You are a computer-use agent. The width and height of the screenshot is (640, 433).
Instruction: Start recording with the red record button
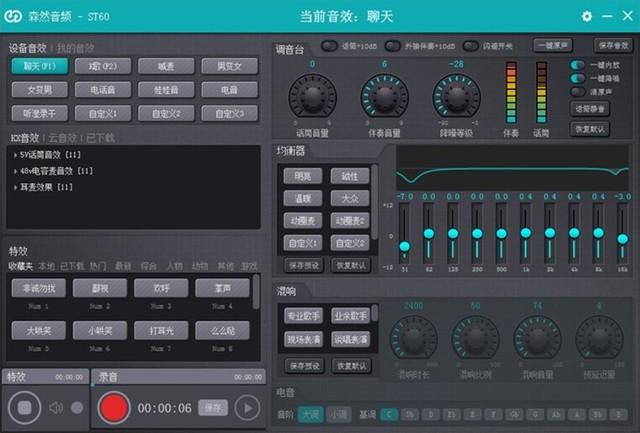click(x=114, y=407)
